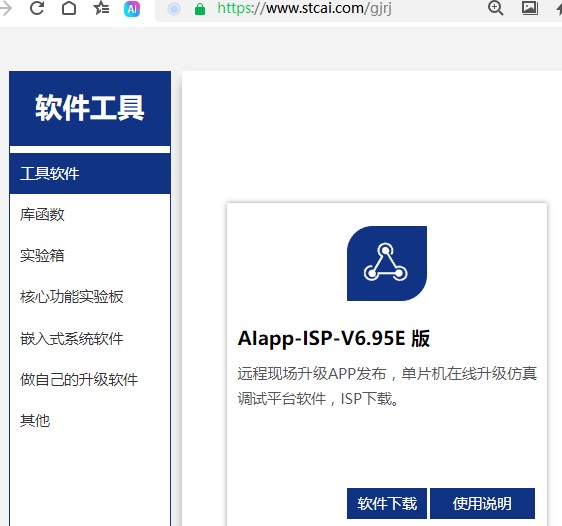Click the AIapp-ISP blue logo icon
This screenshot has height=526, width=562.
(x=387, y=263)
